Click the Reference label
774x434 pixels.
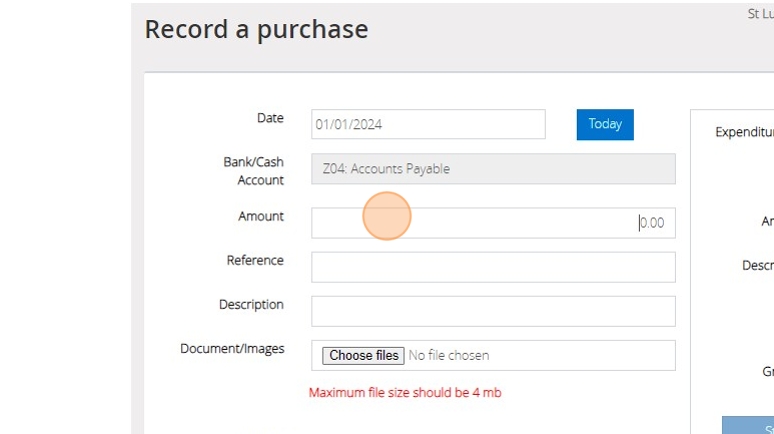(x=255, y=260)
